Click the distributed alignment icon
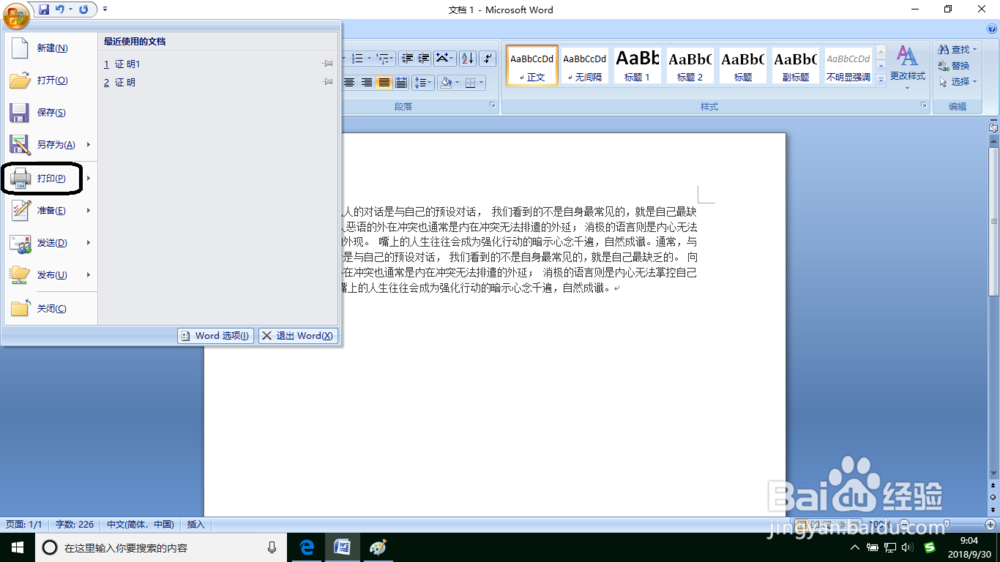The width and height of the screenshot is (1000, 562). [401, 82]
